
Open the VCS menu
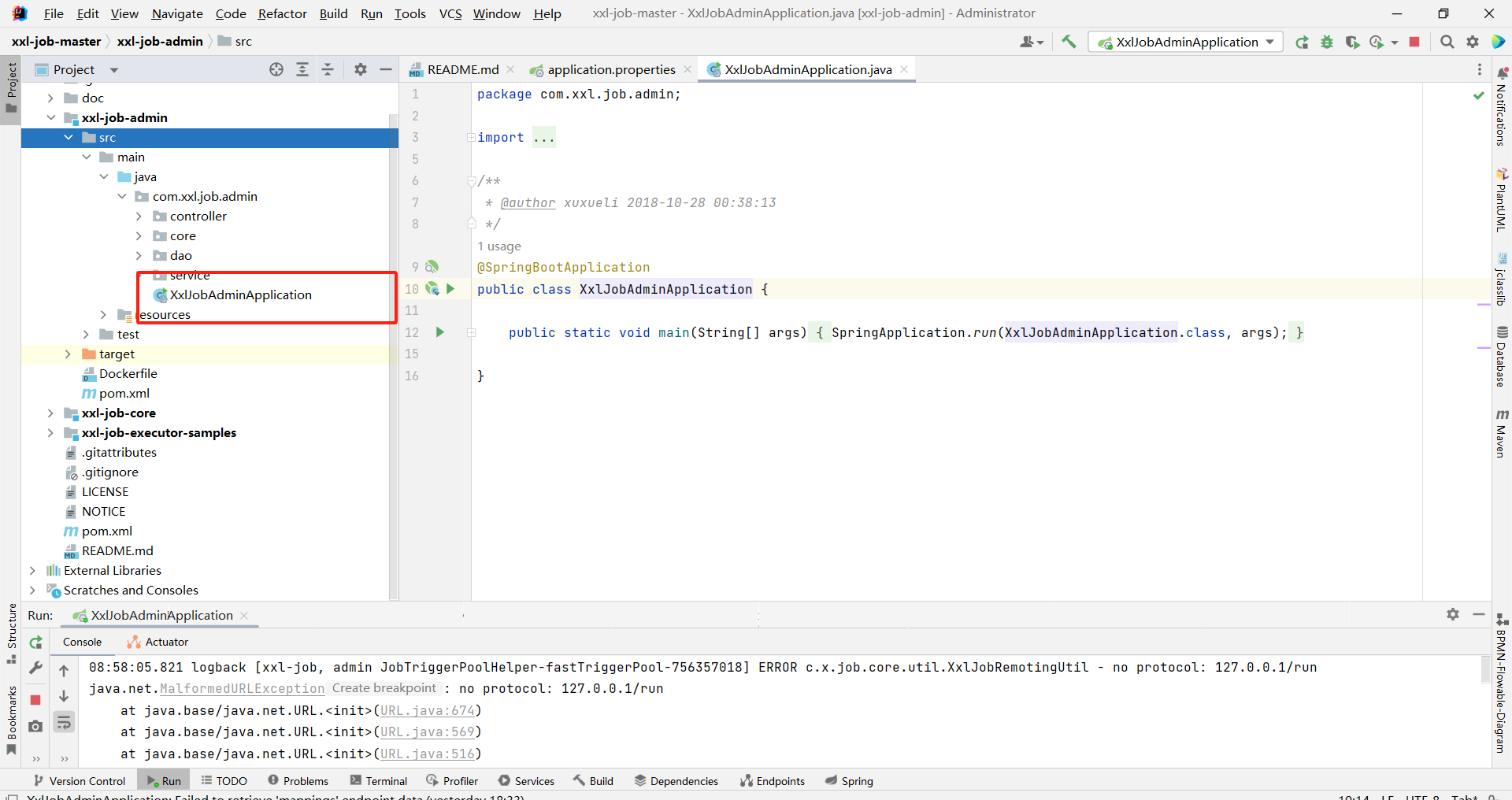(x=450, y=13)
